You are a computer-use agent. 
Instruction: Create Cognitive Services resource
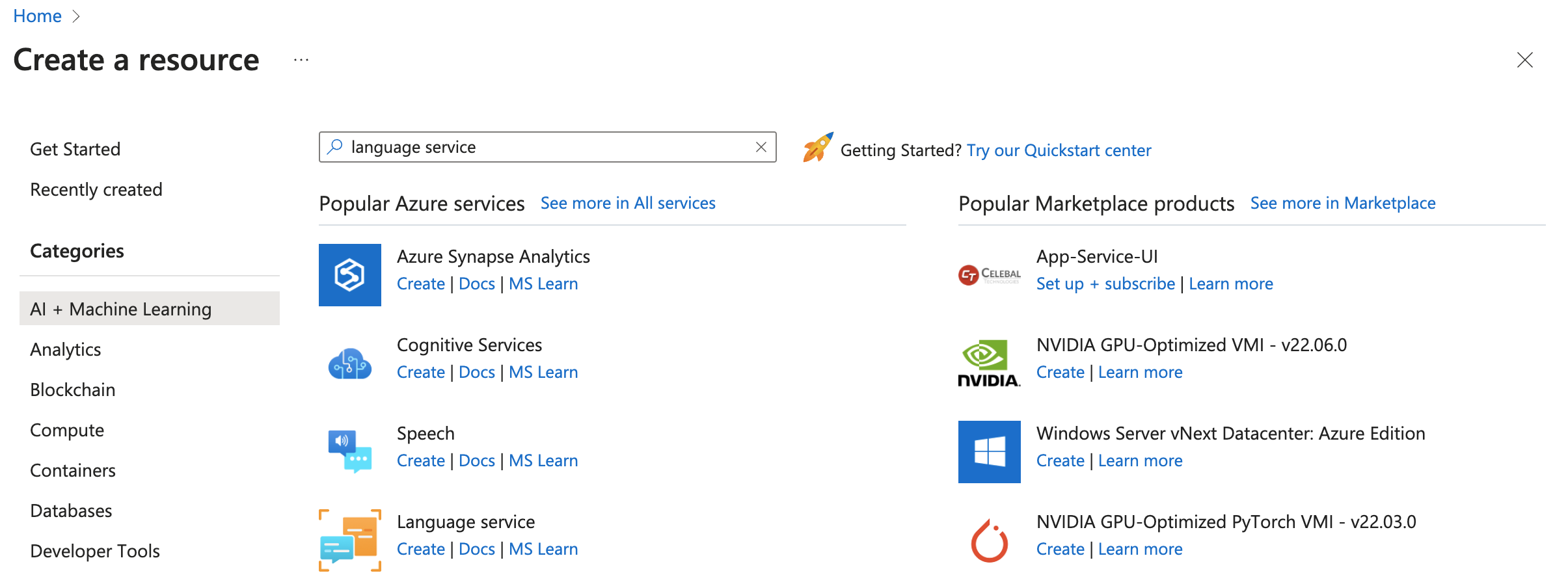point(420,372)
